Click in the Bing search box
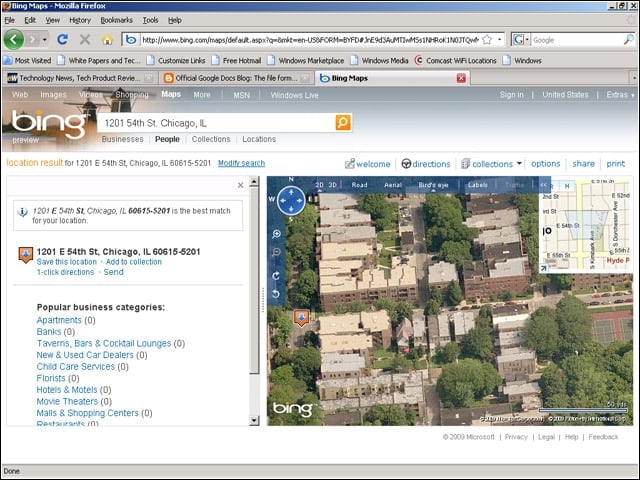Image resolution: width=640 pixels, height=480 pixels. coord(216,123)
